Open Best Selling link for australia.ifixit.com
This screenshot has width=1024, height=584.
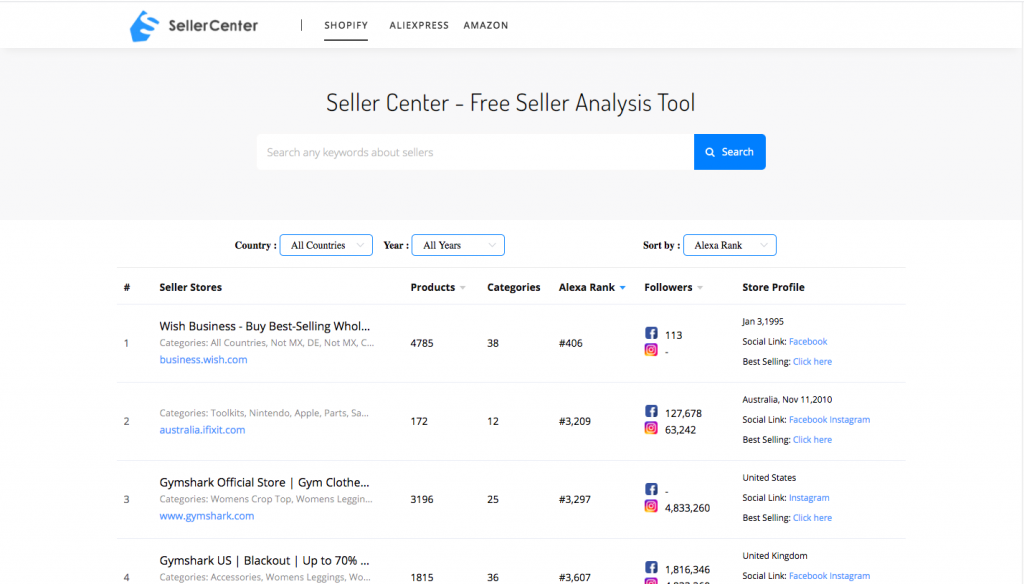point(812,440)
